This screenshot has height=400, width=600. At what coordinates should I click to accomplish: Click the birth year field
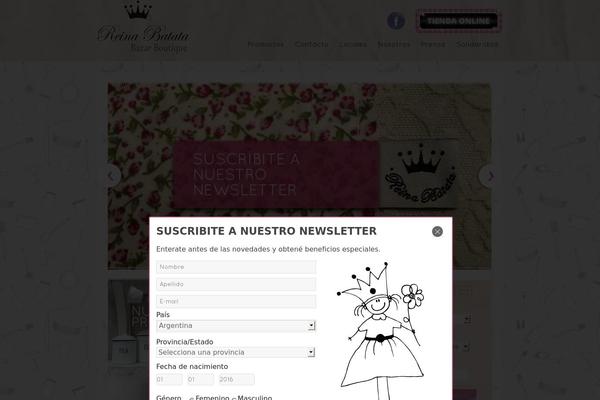point(236,379)
